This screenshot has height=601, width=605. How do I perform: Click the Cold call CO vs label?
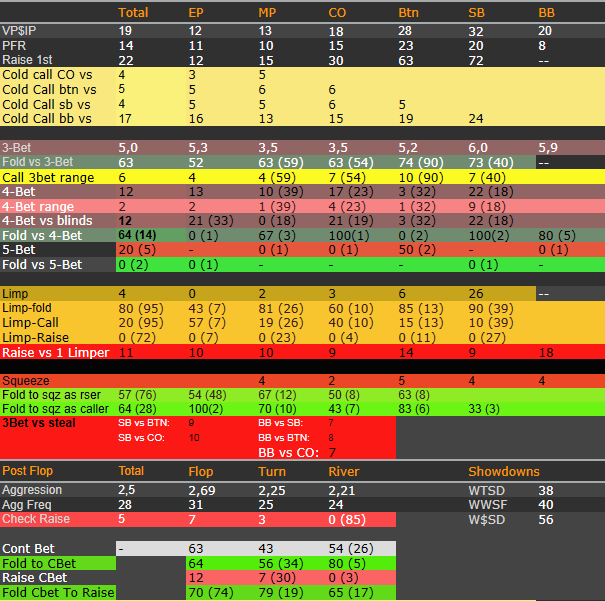(47, 74)
